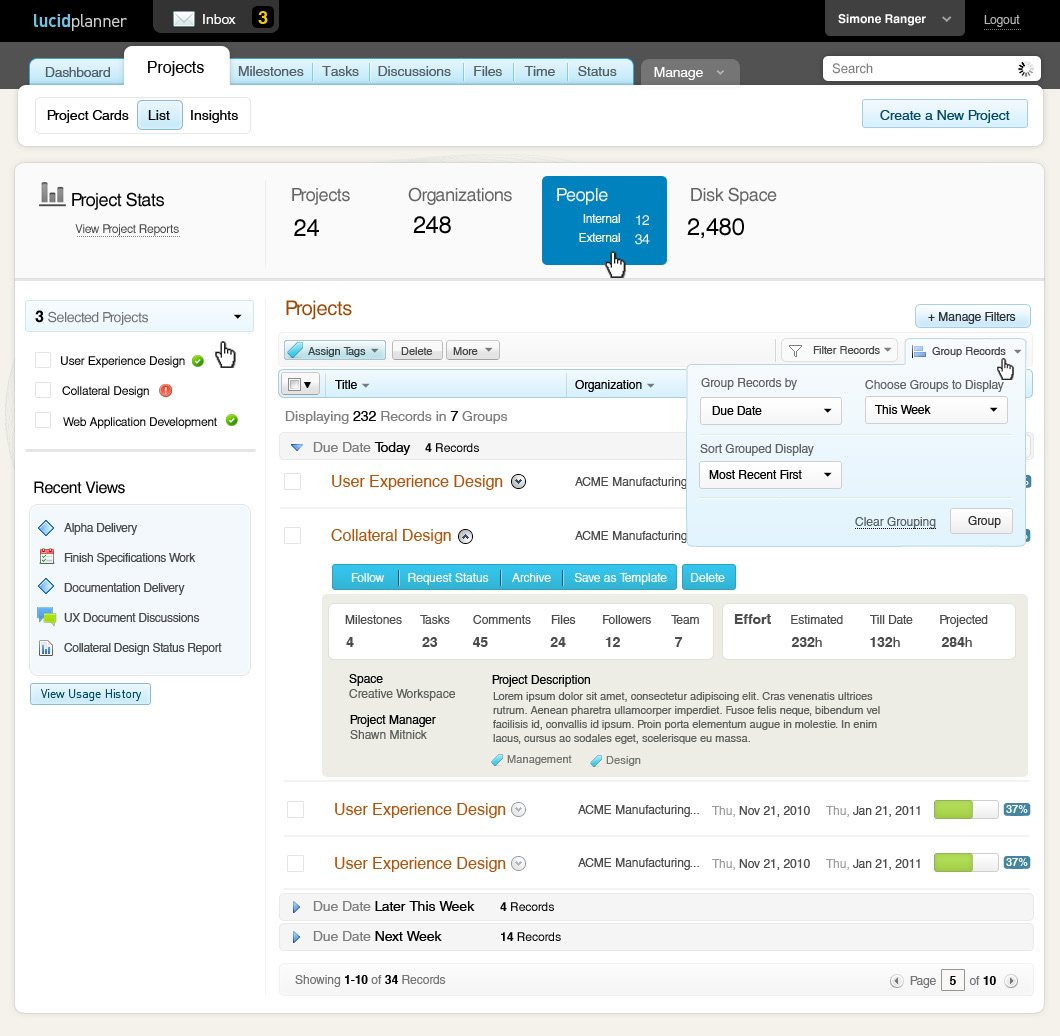Click the Collateral Design Status Report icon
1060x1036 pixels.
tap(46, 648)
